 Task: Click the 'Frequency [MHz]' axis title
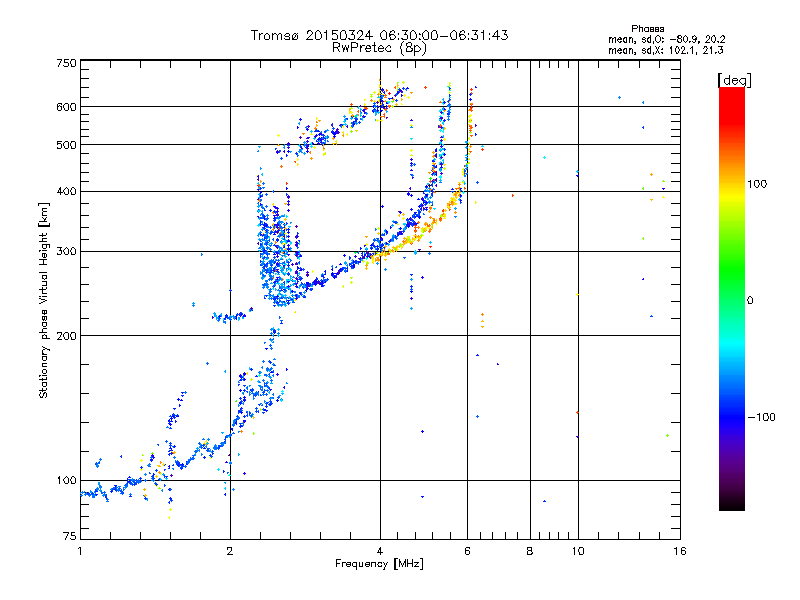coord(379,564)
